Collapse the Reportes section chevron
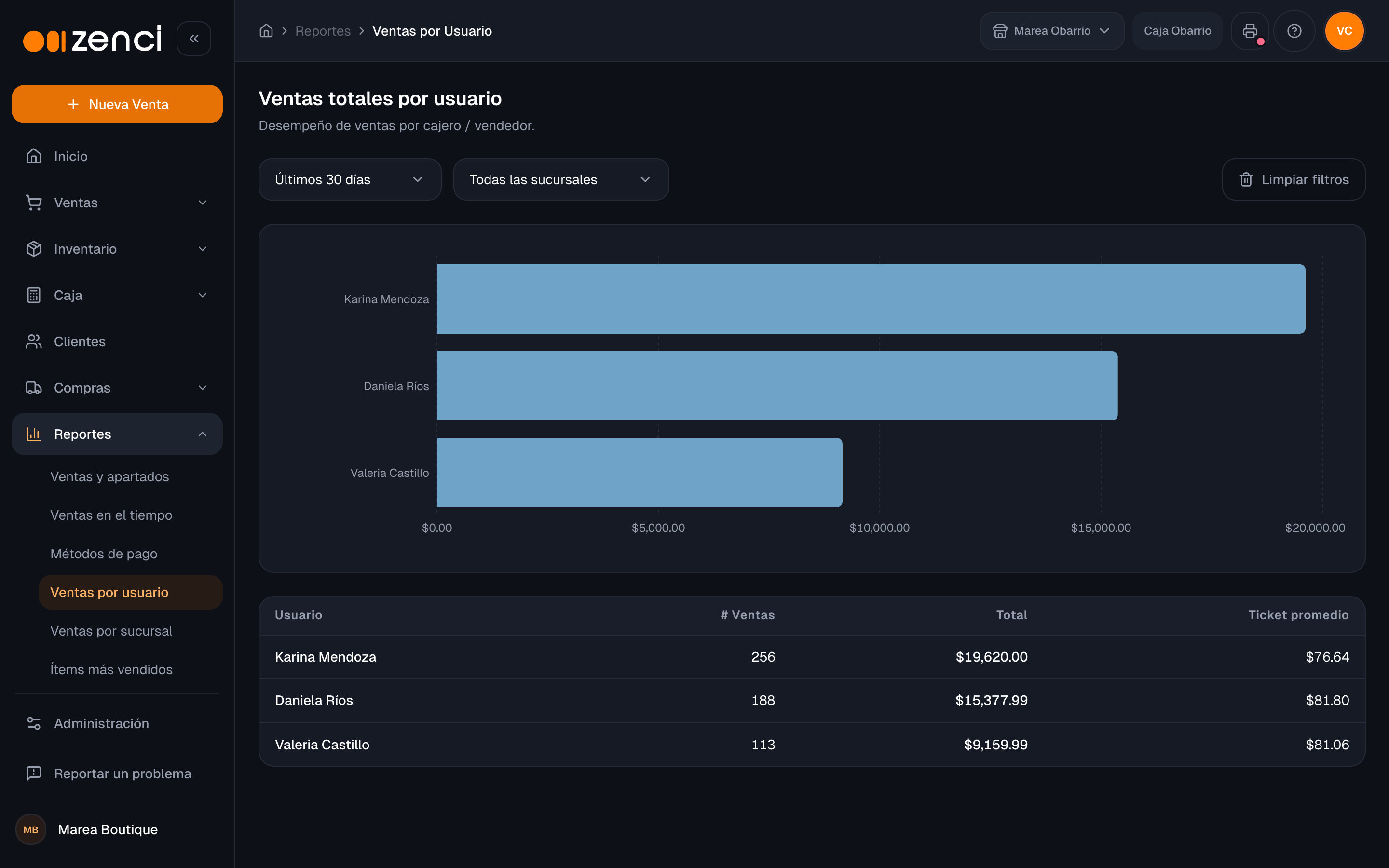 (x=203, y=434)
